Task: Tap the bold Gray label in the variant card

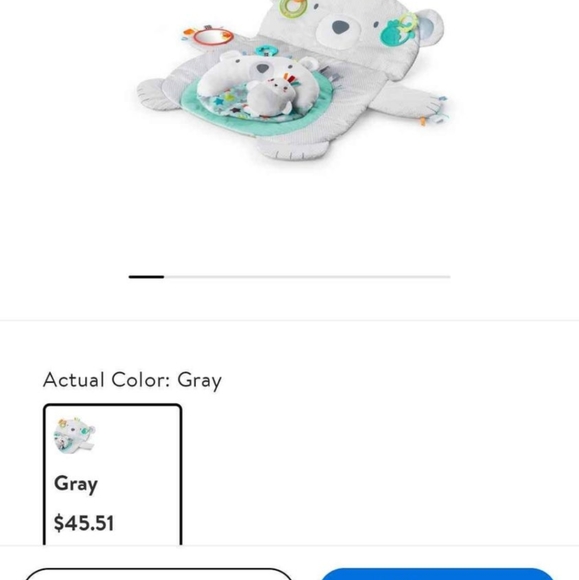Action: [x=76, y=483]
